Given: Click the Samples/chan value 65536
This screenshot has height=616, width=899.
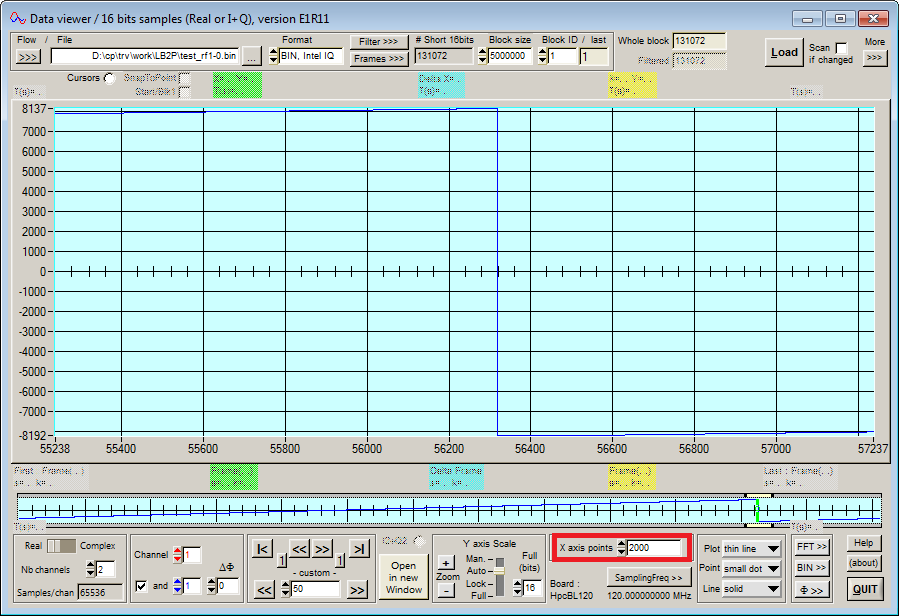Looking at the screenshot, I should [x=100, y=592].
